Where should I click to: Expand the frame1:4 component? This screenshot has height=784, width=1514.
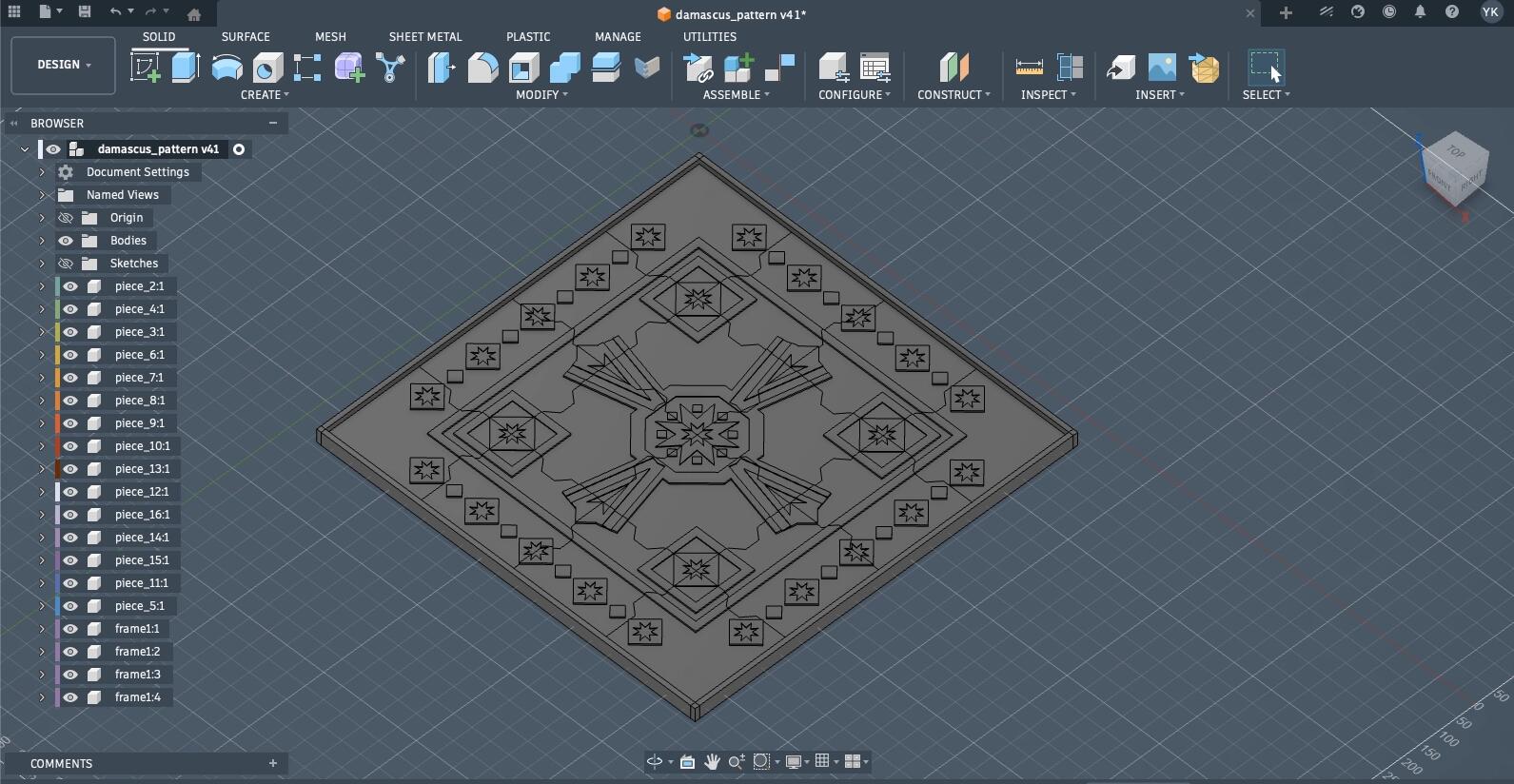[x=42, y=697]
